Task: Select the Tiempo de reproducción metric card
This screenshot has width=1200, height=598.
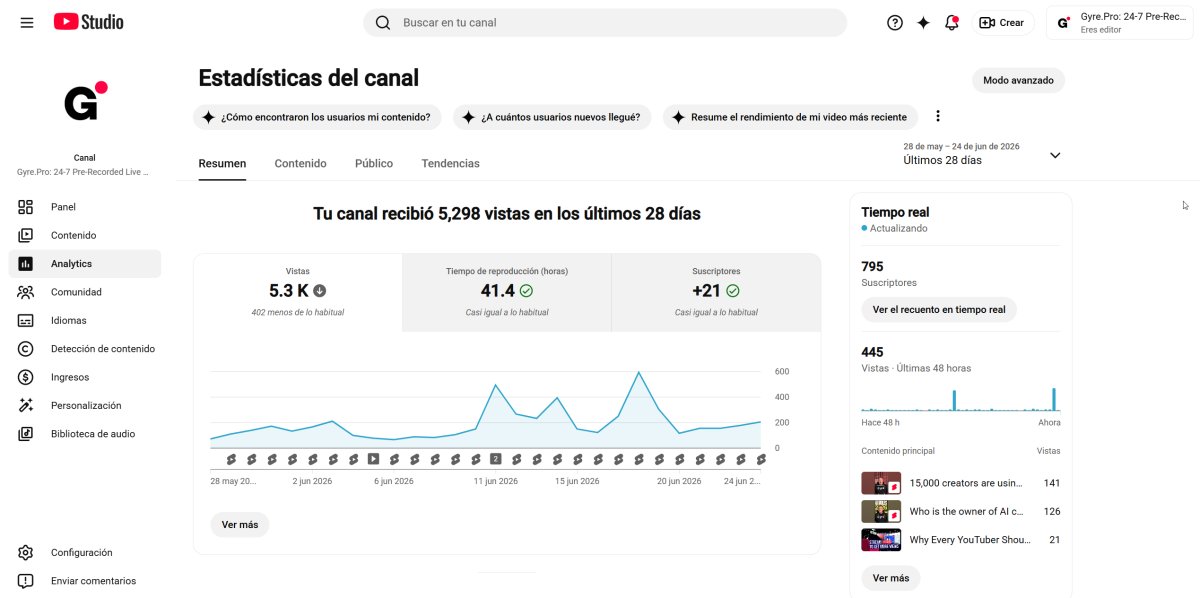Action: click(x=507, y=292)
